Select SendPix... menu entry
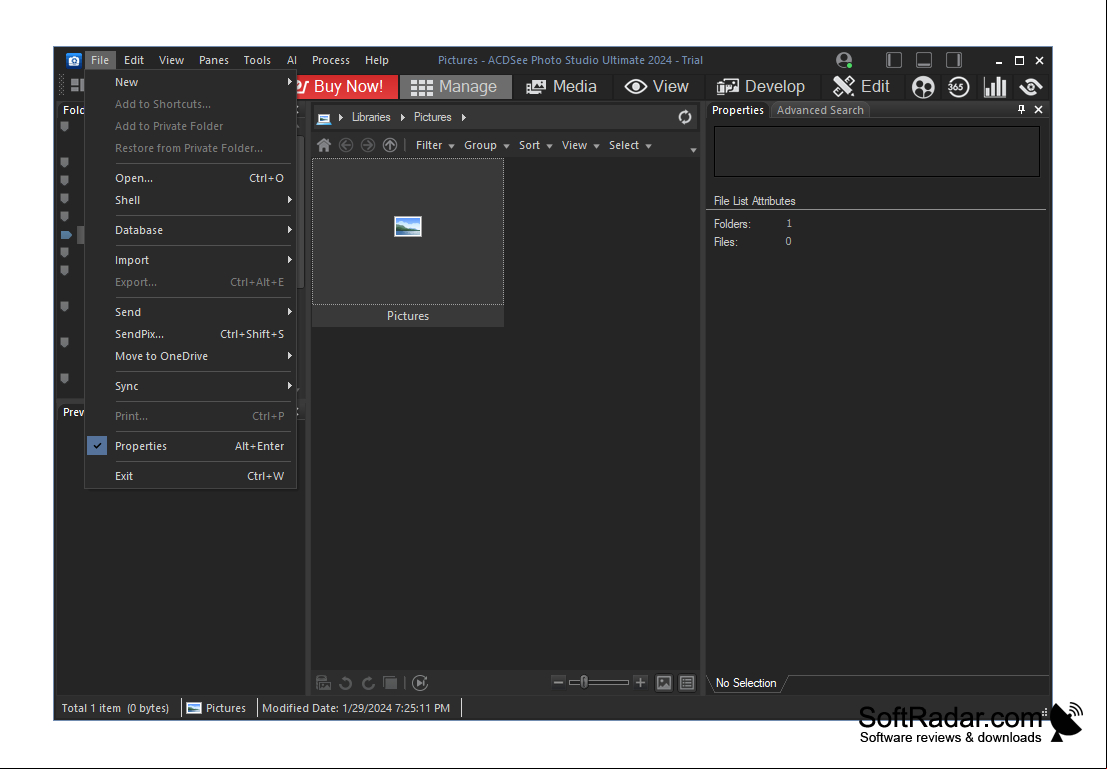 tap(190, 335)
